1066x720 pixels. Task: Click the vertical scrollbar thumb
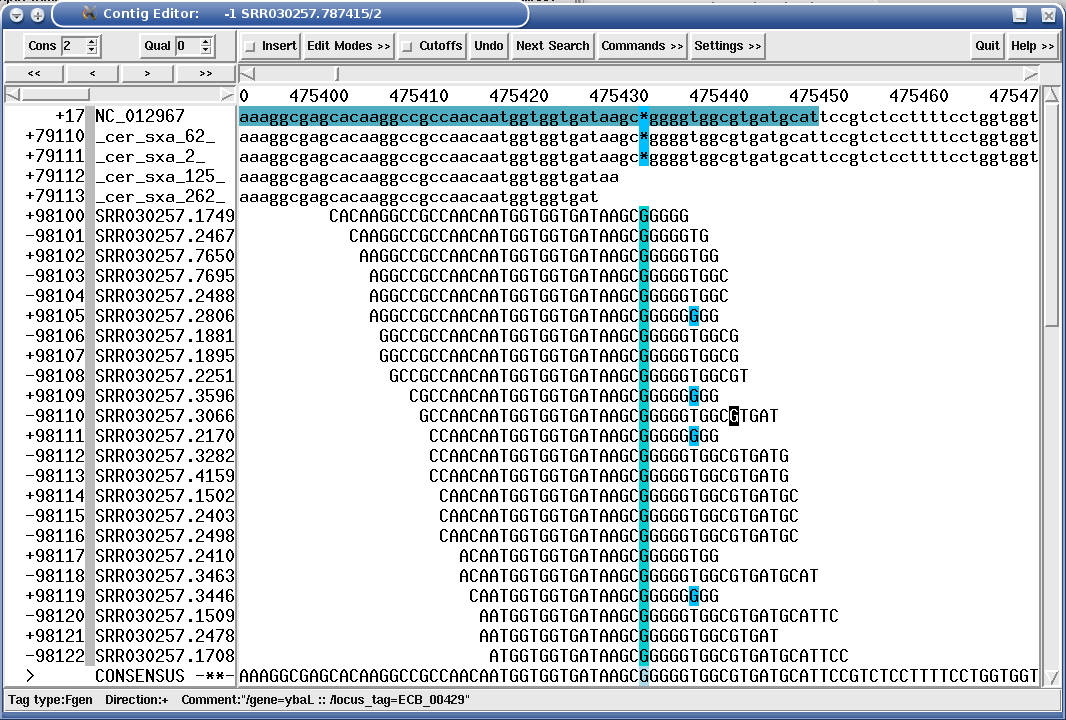(x=1051, y=214)
